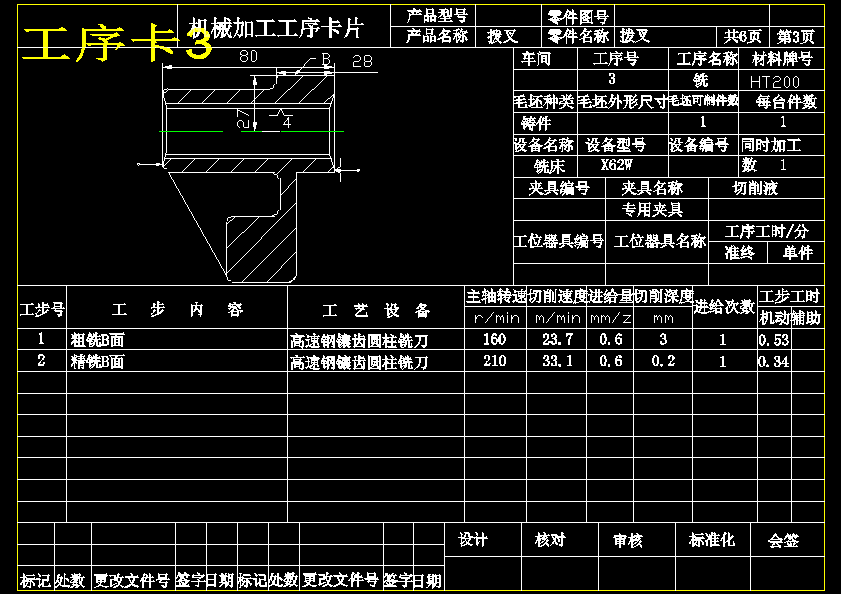The height and width of the screenshot is (594, 841).
Task: Click the 材料牌号 header cell
Action: [782, 58]
